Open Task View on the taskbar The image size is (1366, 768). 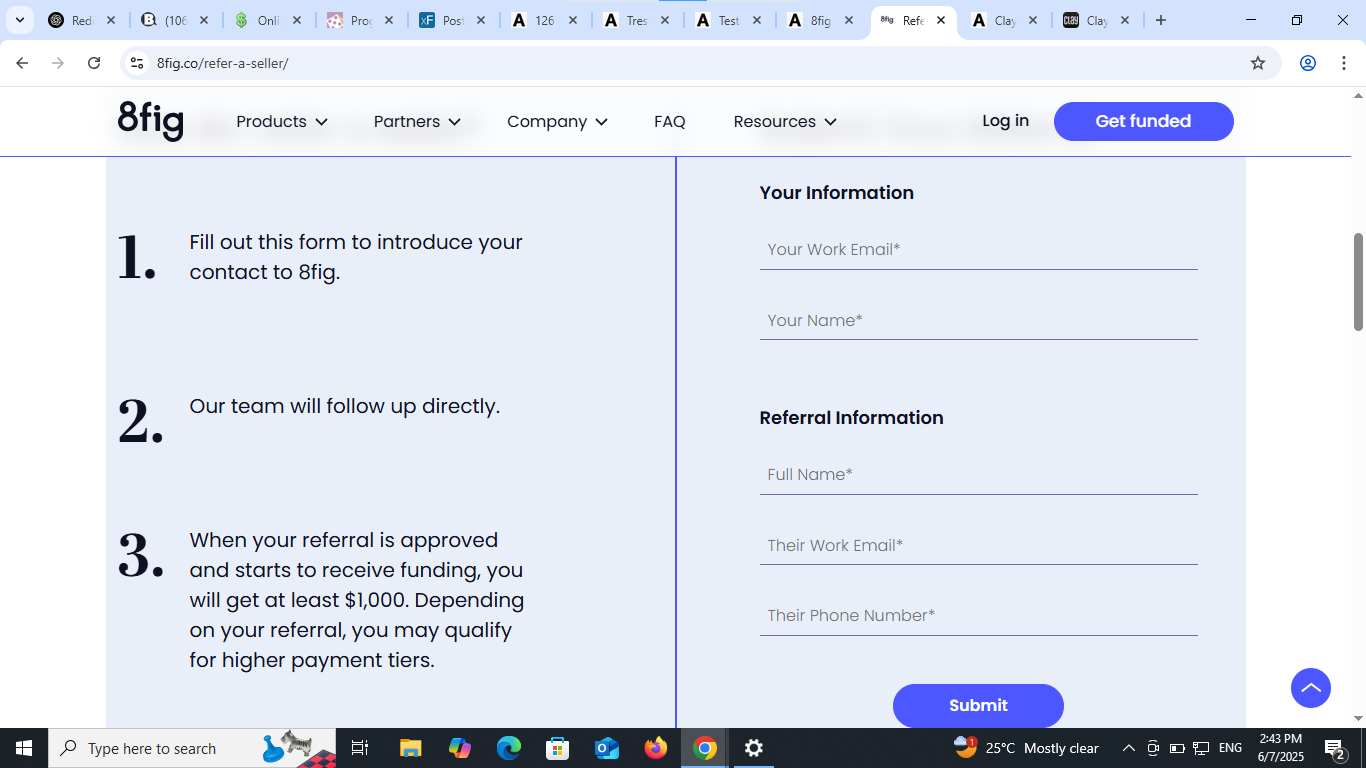(360, 748)
